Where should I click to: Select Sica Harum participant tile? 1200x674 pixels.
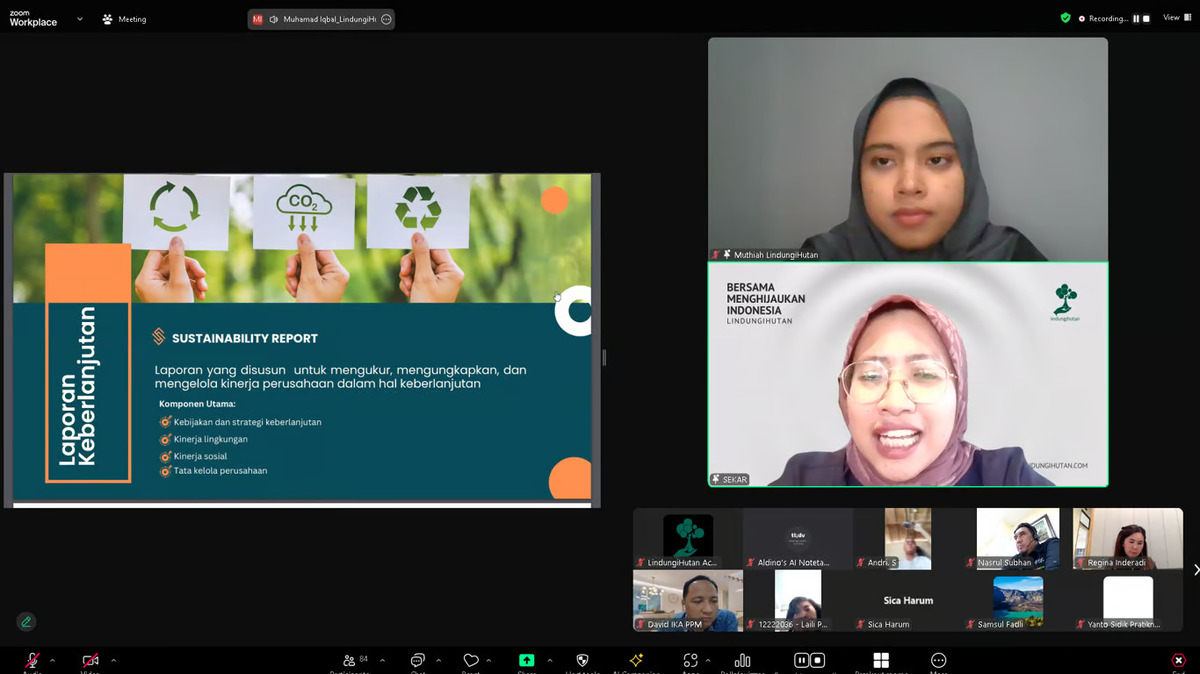point(908,601)
